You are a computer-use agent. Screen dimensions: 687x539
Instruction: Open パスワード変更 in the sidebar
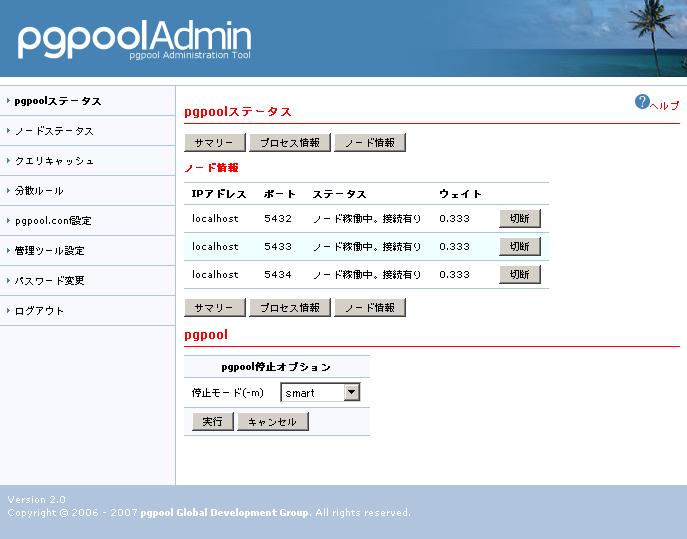(x=50, y=280)
